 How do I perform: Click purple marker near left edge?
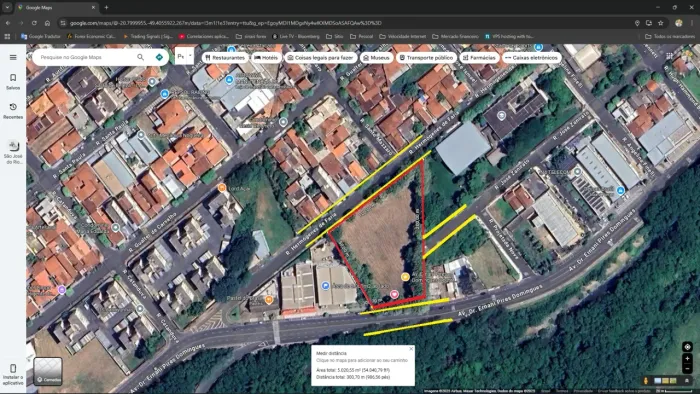tap(62, 290)
